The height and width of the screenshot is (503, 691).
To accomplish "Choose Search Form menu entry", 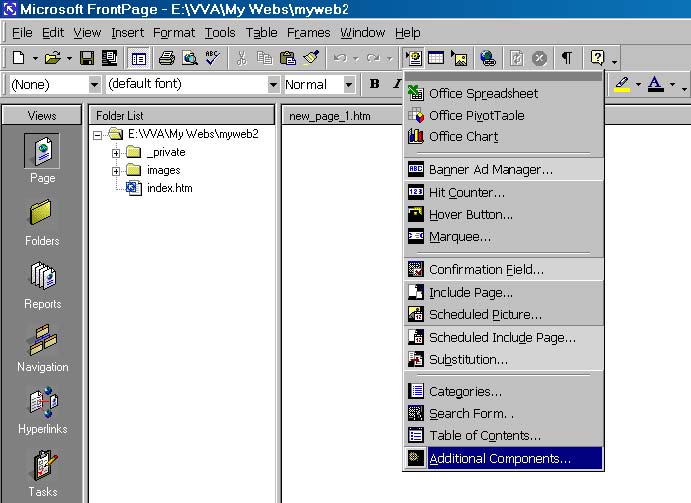I will [503, 414].
